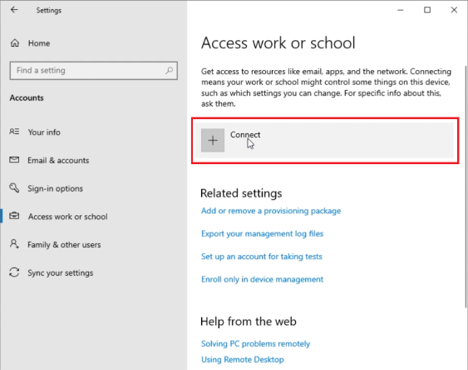Viewport: 468px width, 370px height.
Task: Open Using Remote Desktop link
Action: pyautogui.click(x=243, y=360)
